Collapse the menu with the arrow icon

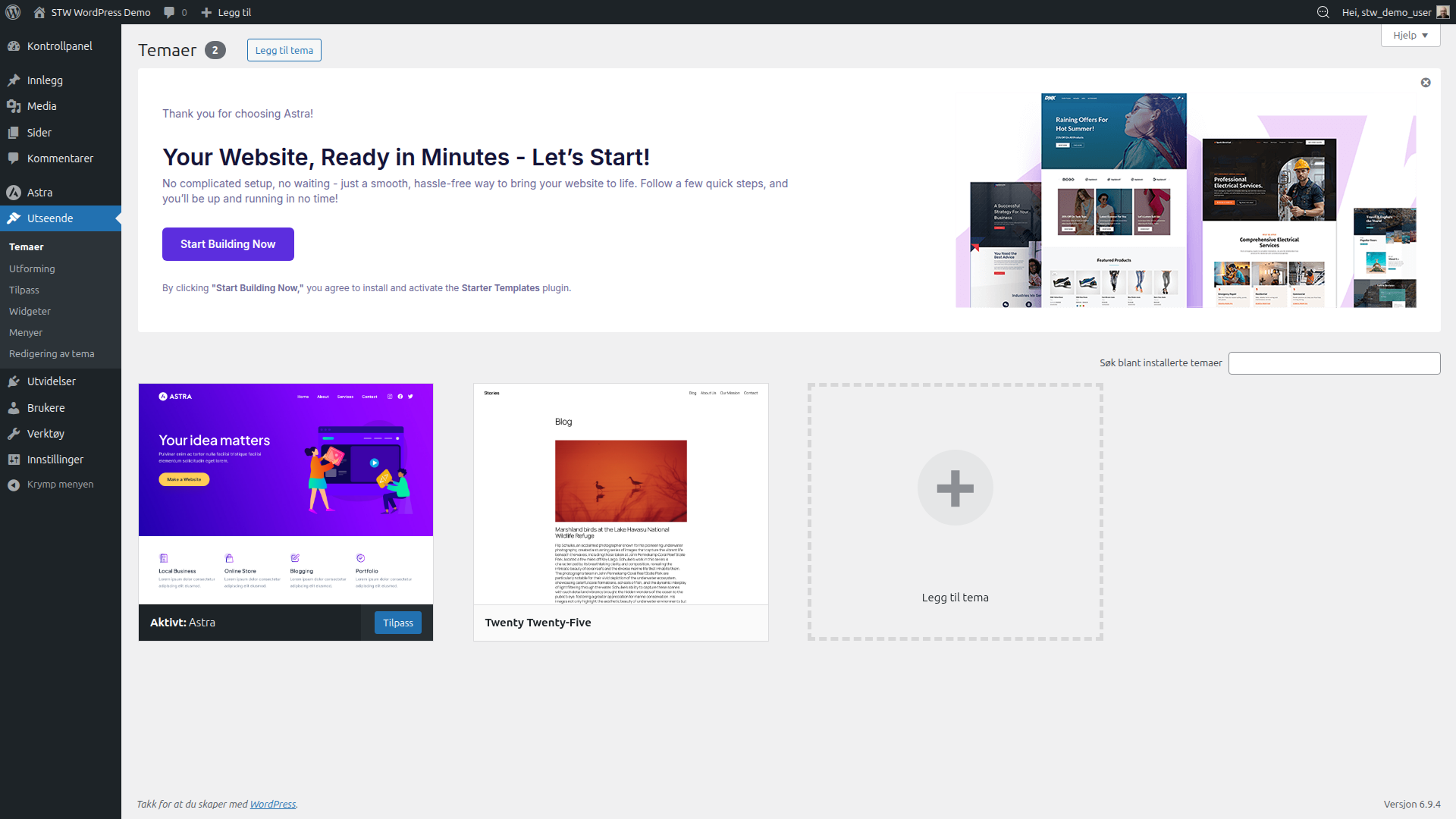pyautogui.click(x=14, y=485)
